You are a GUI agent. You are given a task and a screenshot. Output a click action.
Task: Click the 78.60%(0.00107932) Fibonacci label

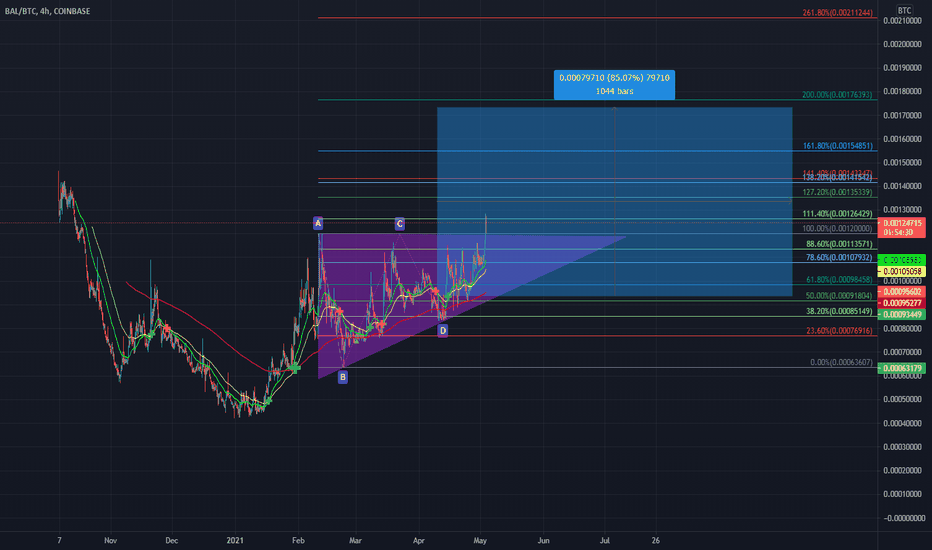coord(839,257)
